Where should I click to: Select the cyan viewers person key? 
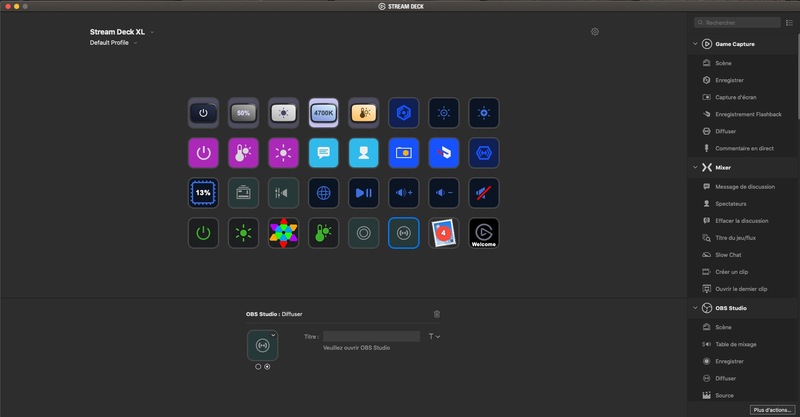(x=364, y=153)
